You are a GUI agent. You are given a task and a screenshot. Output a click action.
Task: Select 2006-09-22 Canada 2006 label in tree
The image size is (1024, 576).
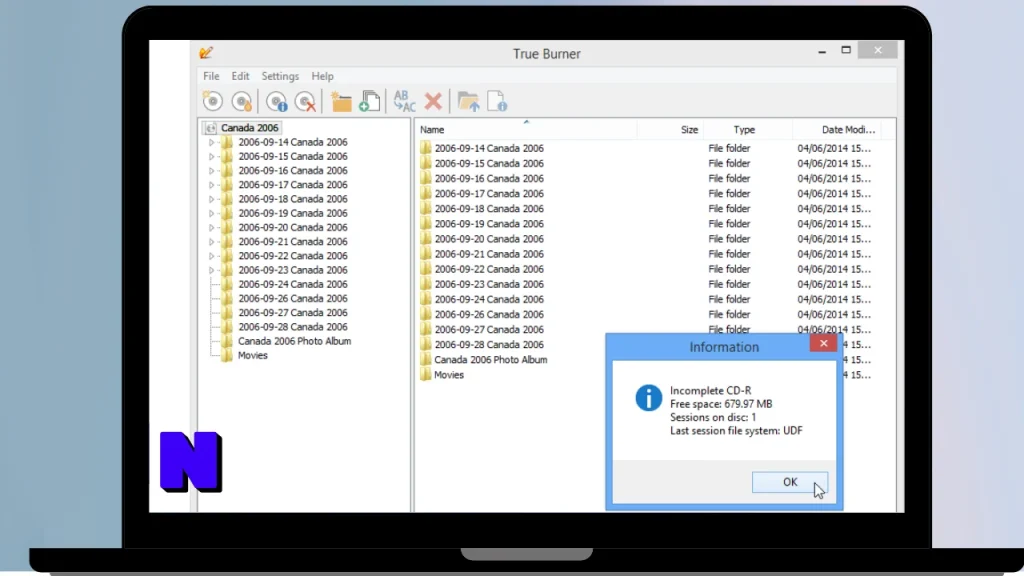[293, 256]
